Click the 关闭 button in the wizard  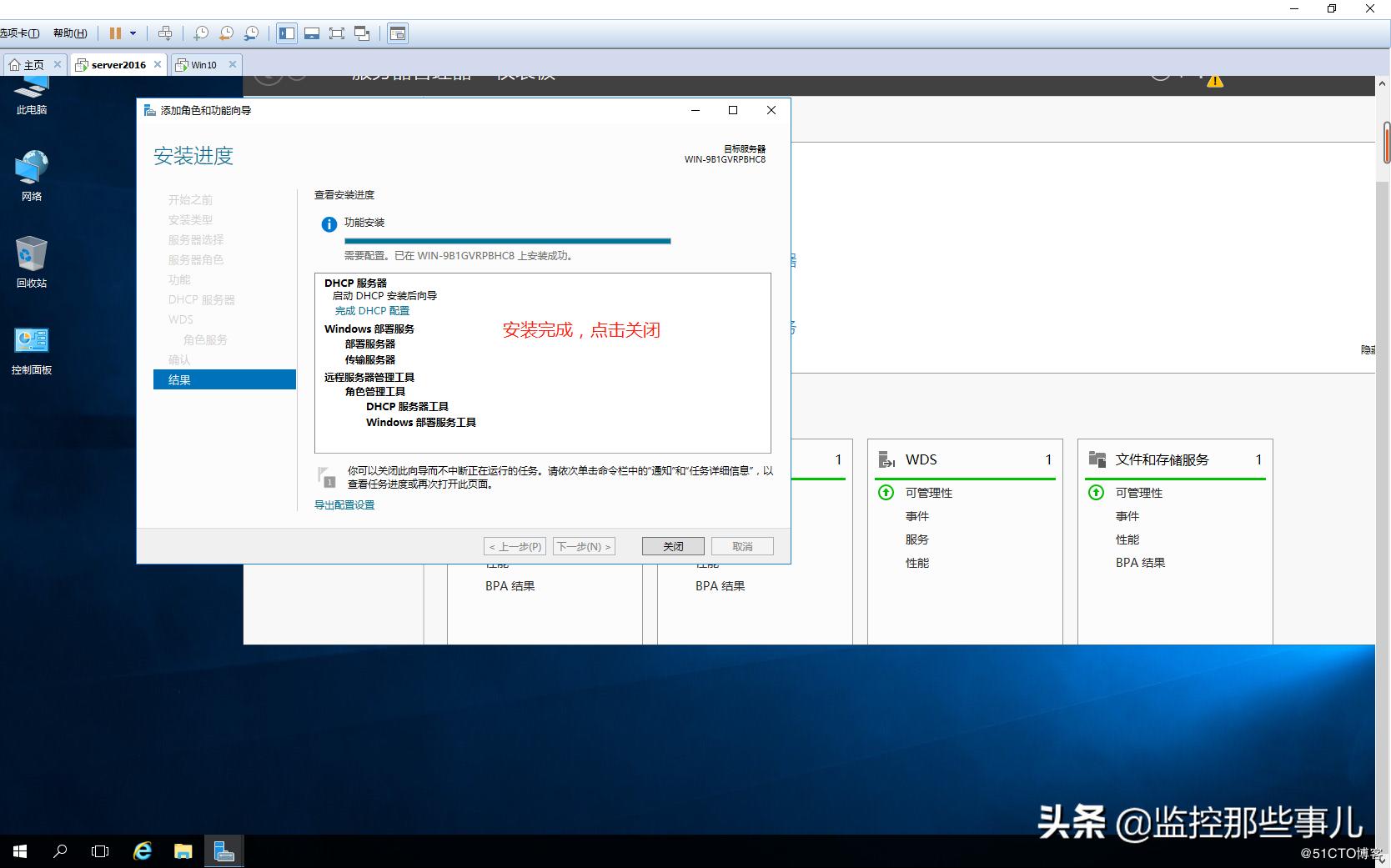pos(672,546)
